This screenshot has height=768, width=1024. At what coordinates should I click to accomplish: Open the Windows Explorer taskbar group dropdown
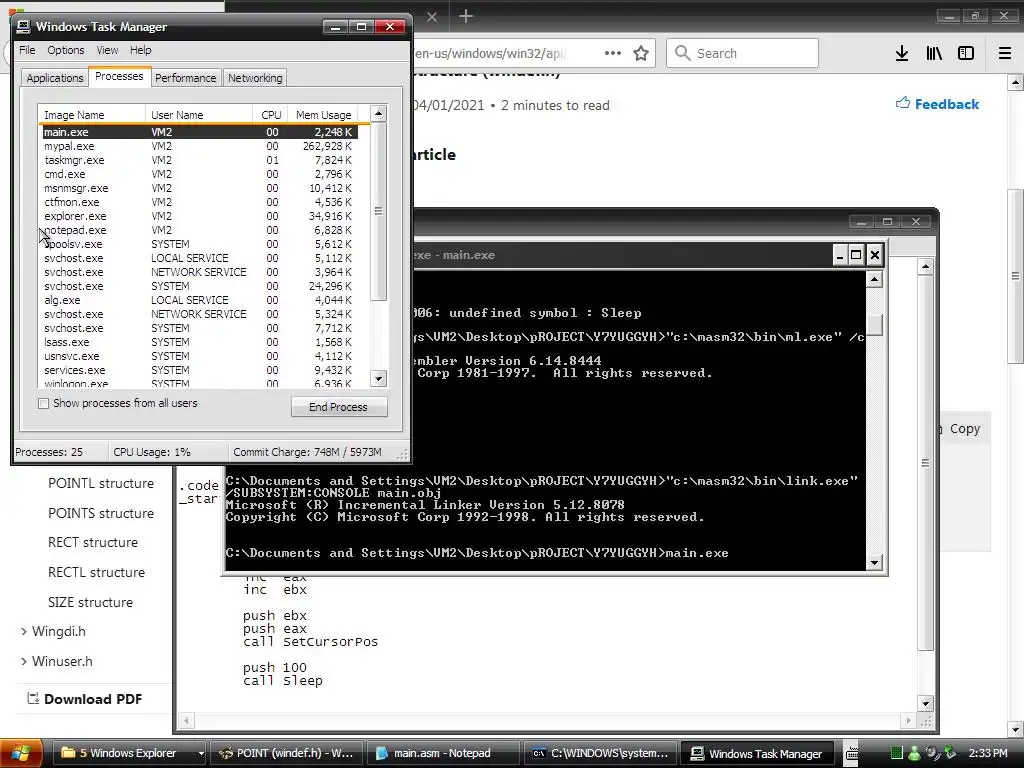201,754
